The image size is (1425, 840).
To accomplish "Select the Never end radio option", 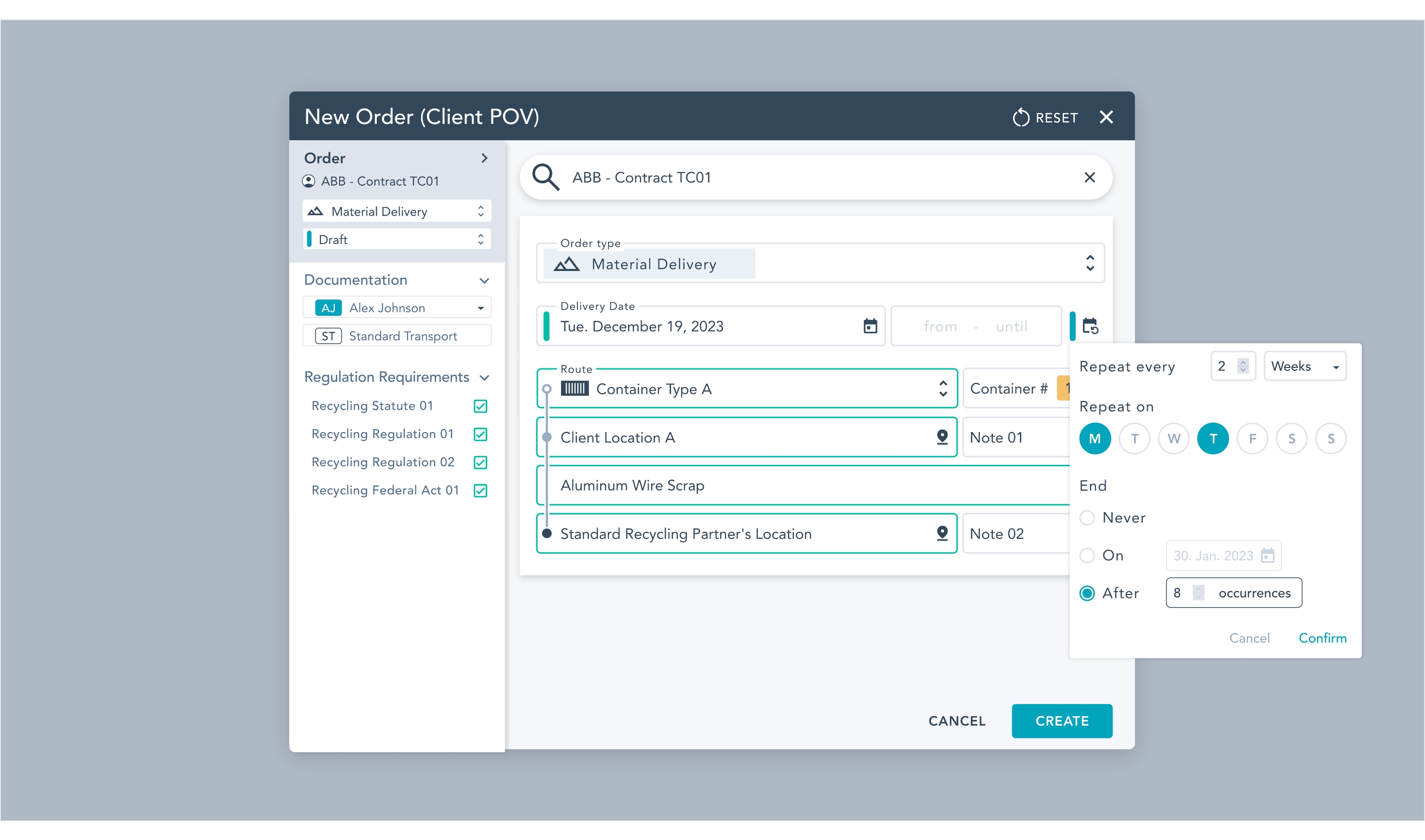I will [x=1087, y=517].
